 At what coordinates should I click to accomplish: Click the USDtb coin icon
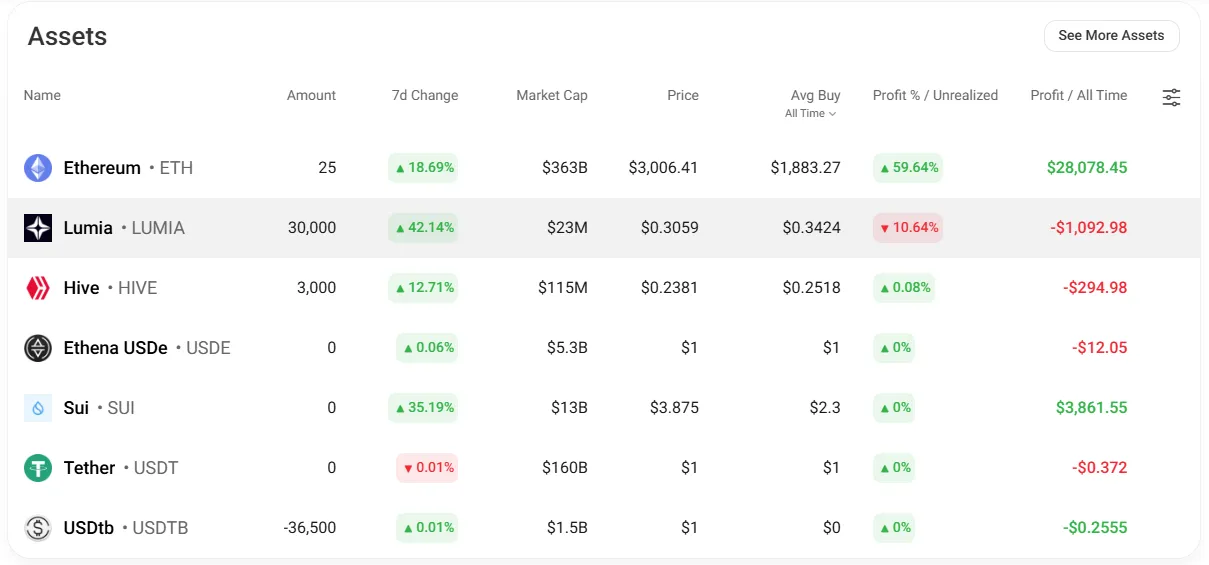coord(38,528)
